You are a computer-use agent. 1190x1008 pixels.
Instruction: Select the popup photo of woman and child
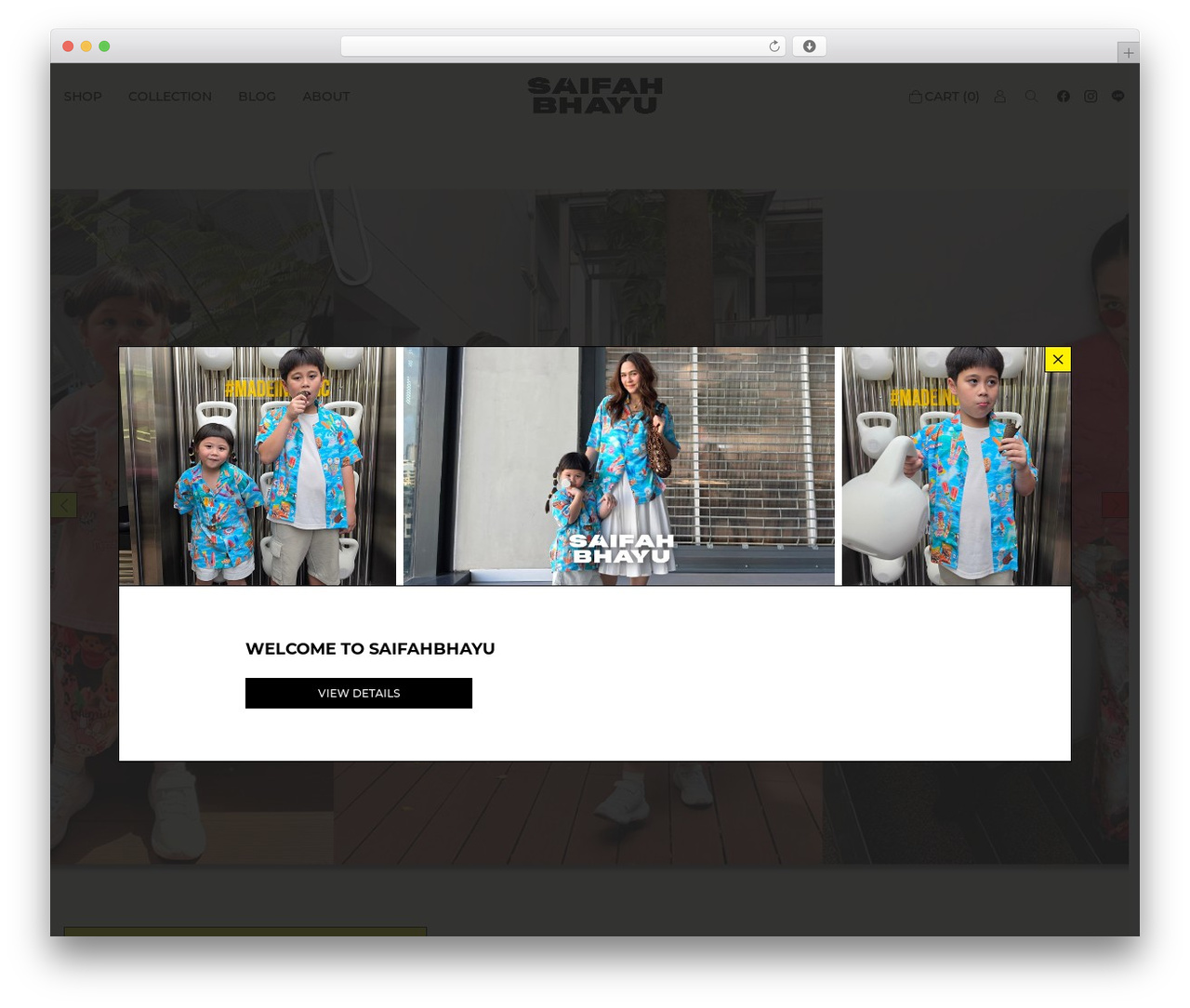pyautogui.click(x=618, y=466)
